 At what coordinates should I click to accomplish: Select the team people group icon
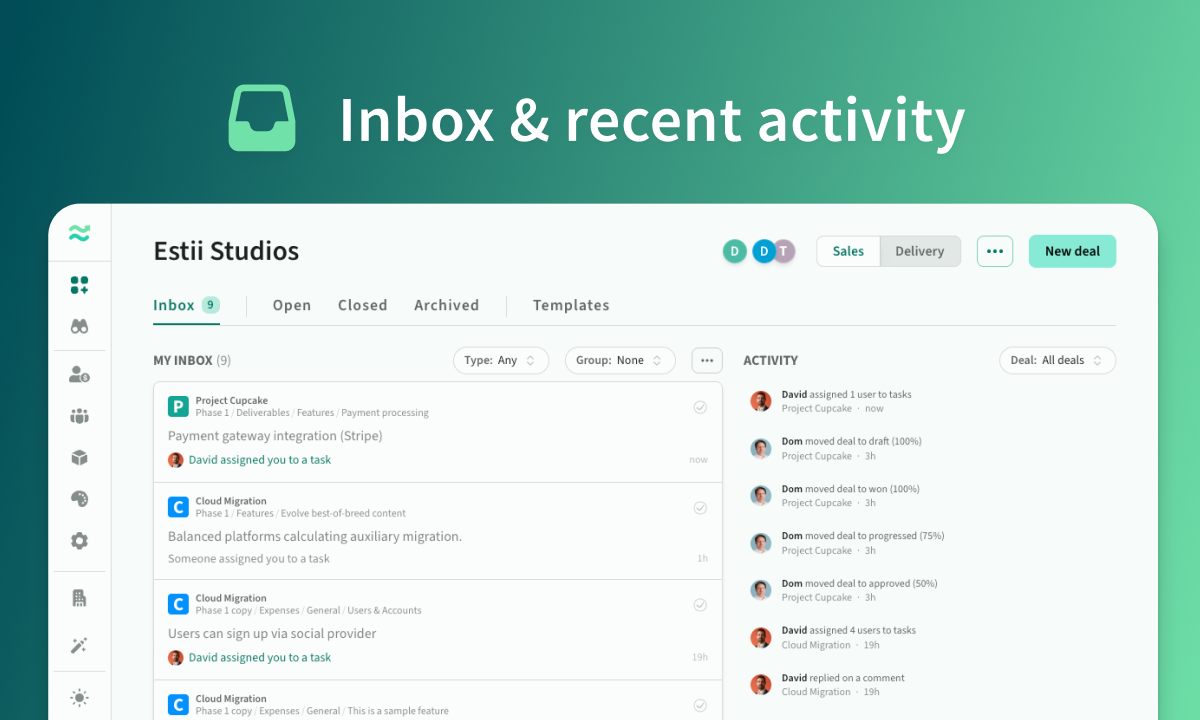click(79, 416)
